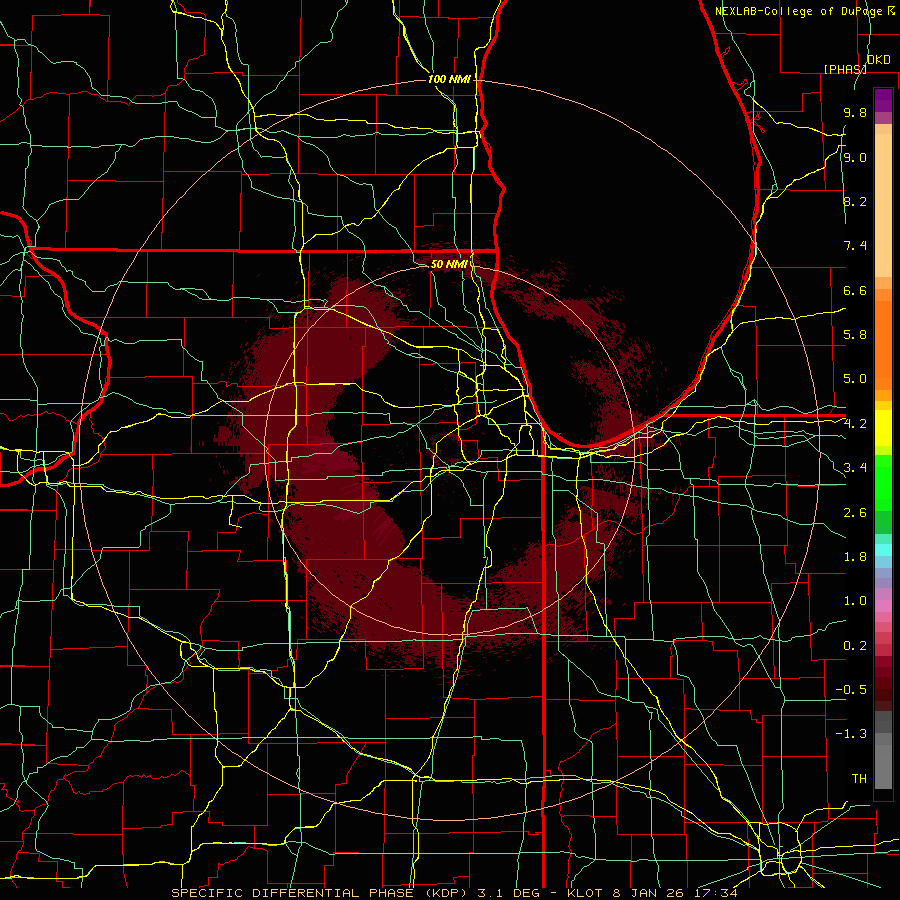The image size is (900, 900).
Task: Click the -0.5 value on color scale
Action: 851,690
